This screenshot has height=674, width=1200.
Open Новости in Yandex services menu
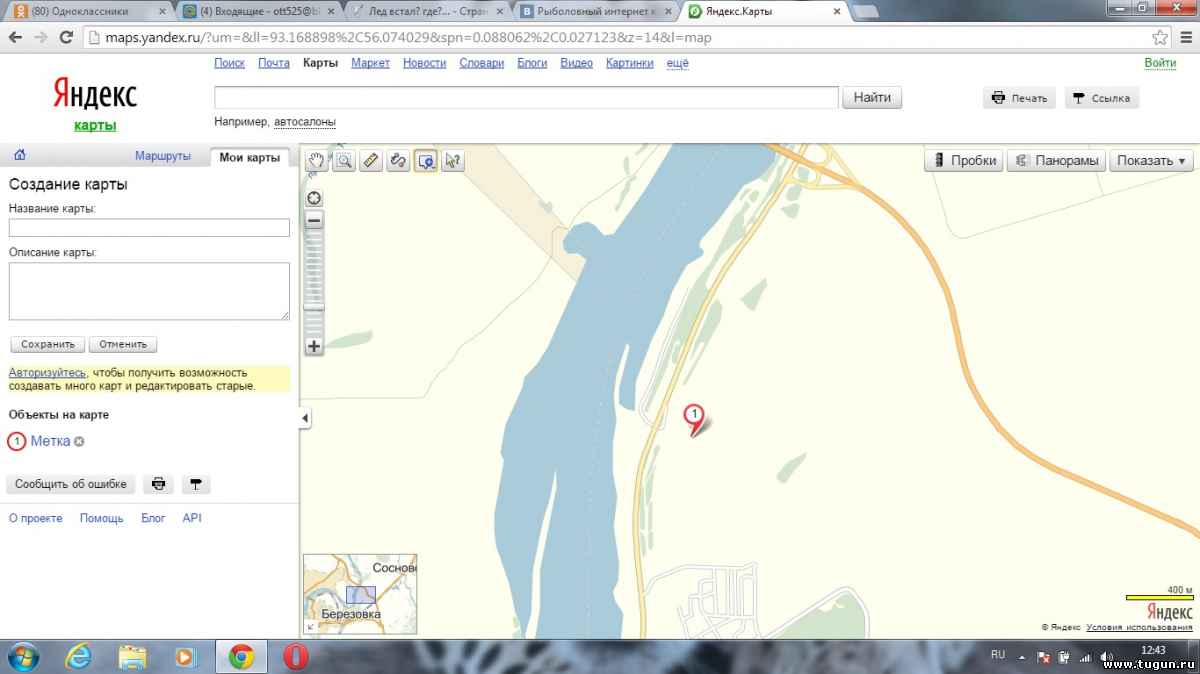click(425, 63)
